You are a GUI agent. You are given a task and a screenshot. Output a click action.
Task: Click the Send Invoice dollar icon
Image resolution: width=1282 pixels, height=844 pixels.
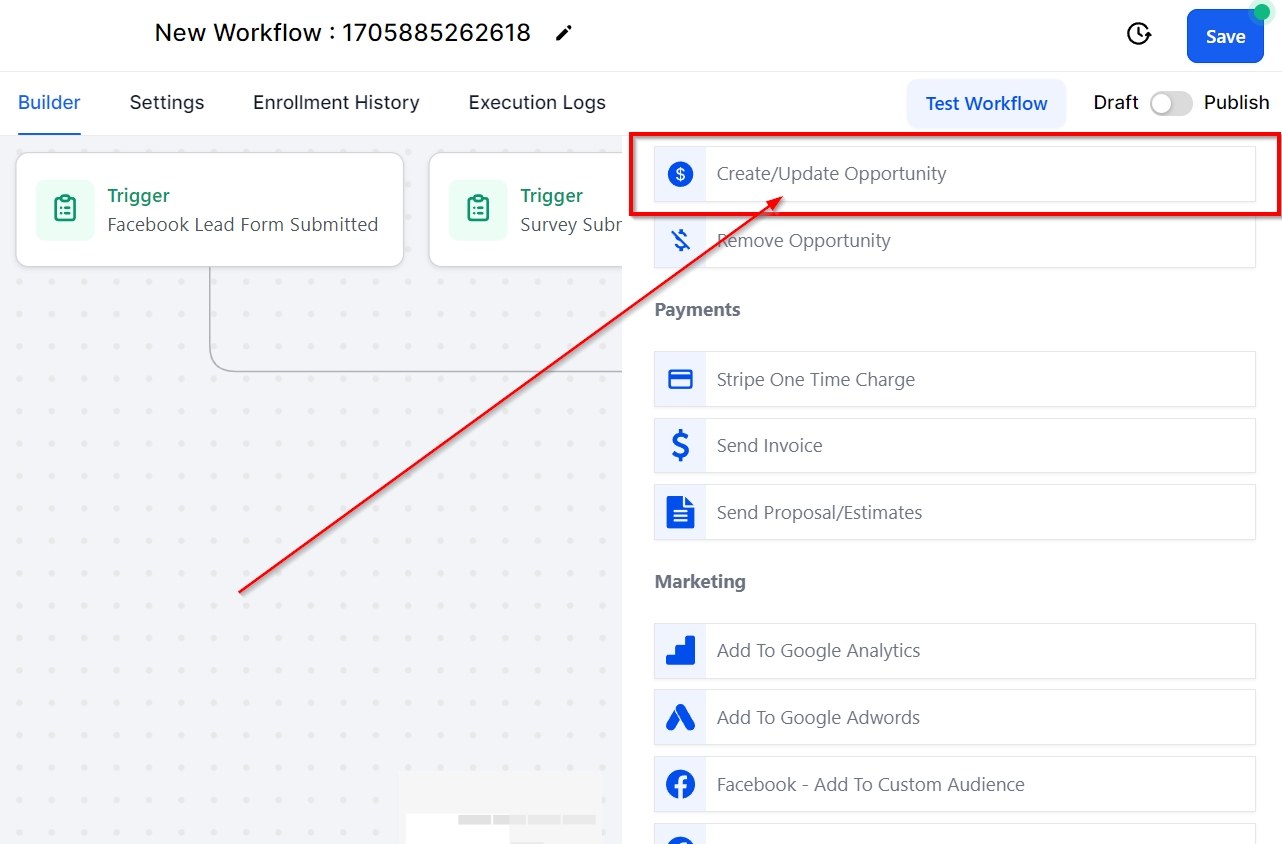tap(680, 446)
